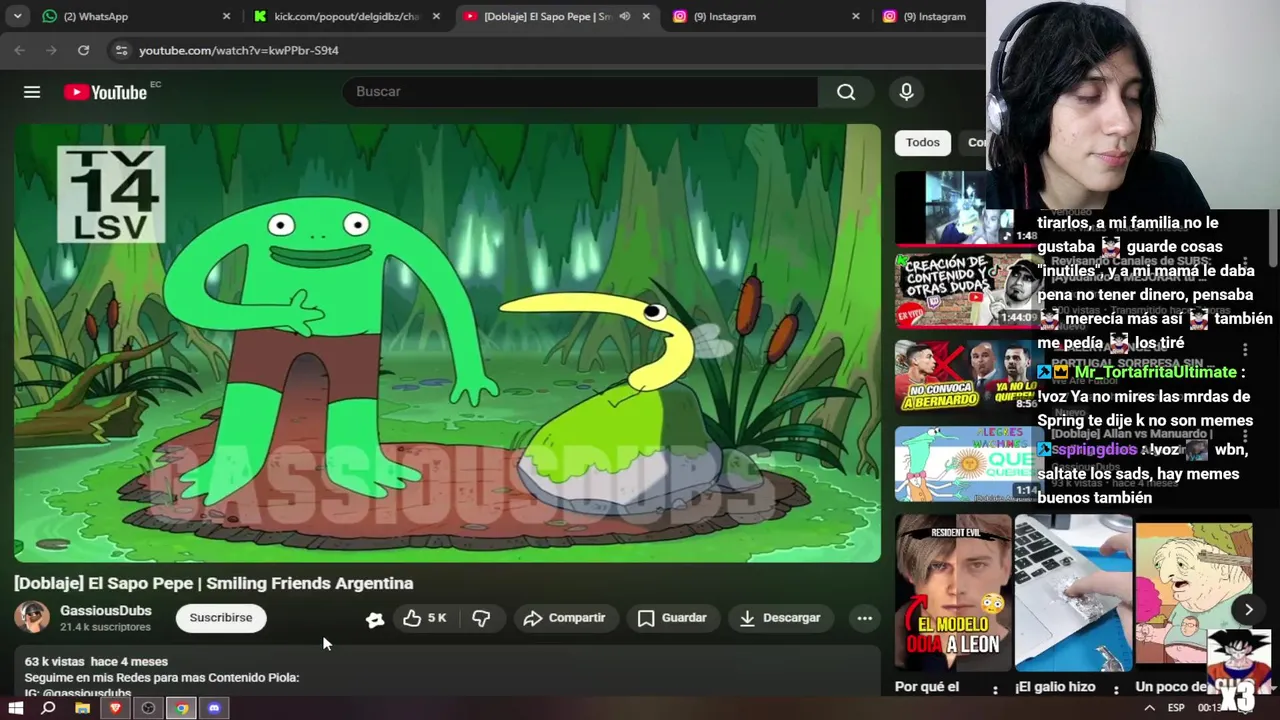Close the first Instagram tab

pyautogui.click(x=856, y=16)
